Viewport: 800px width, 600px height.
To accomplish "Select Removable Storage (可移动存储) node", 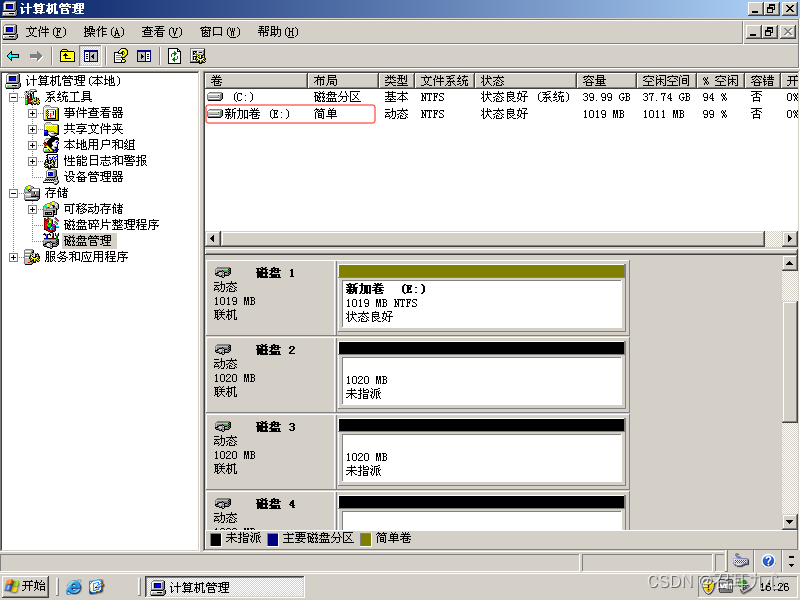I will (x=93, y=209).
